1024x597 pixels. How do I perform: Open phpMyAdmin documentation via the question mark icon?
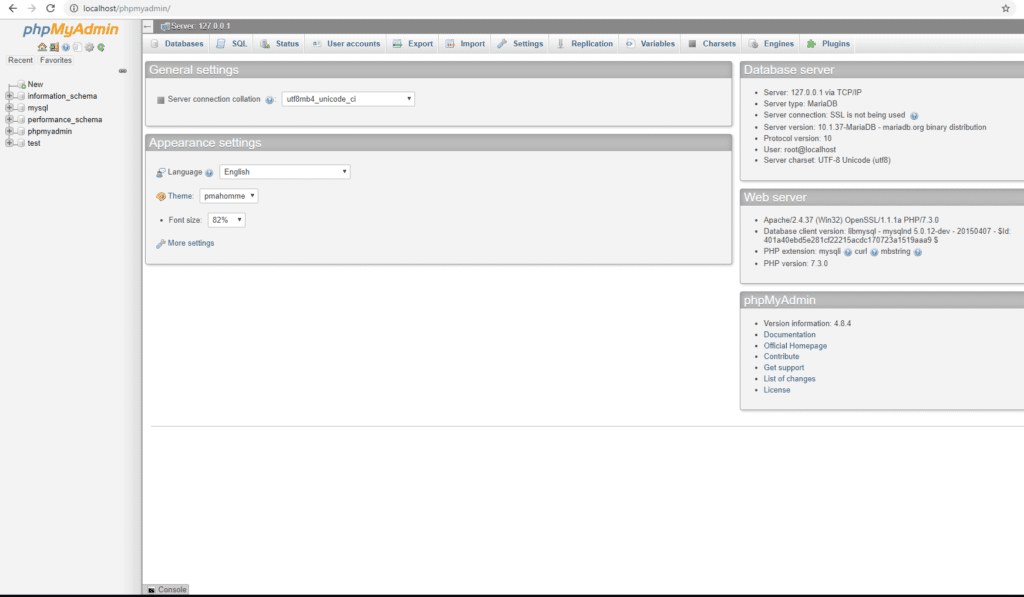[x=64, y=47]
